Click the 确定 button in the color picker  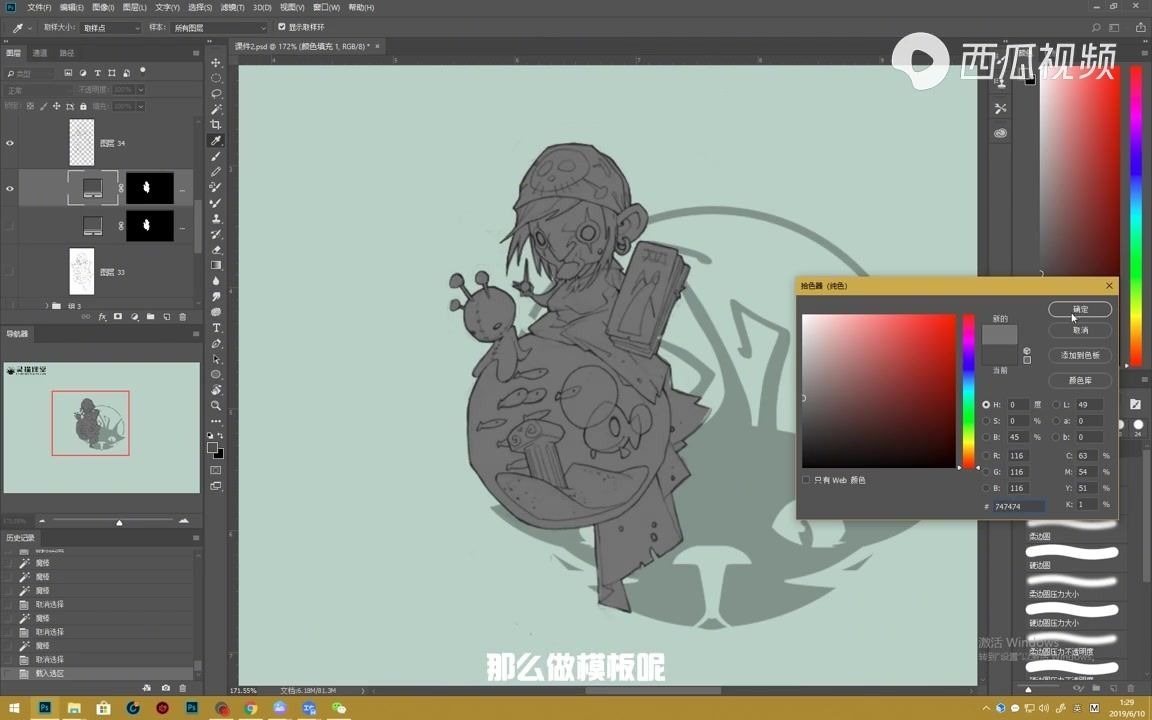point(1080,309)
